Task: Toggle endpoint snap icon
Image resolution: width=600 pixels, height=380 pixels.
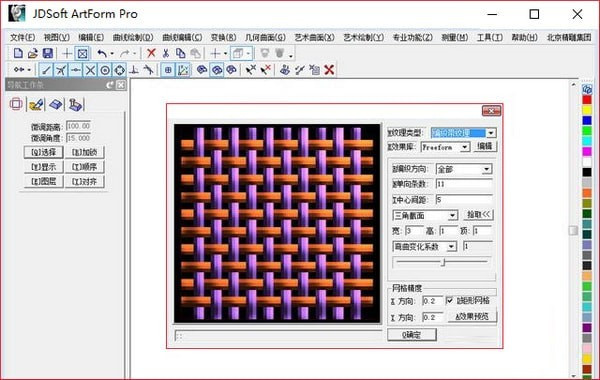Action: pos(46,70)
